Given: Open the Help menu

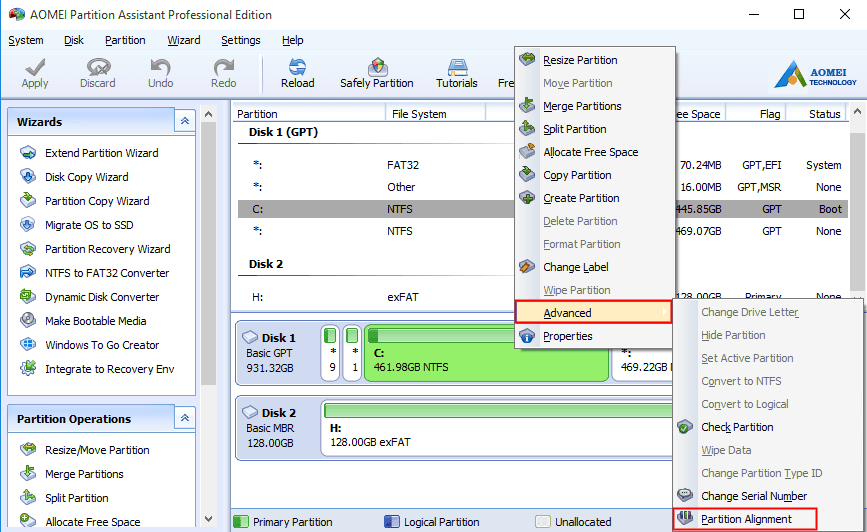Looking at the screenshot, I should point(293,40).
